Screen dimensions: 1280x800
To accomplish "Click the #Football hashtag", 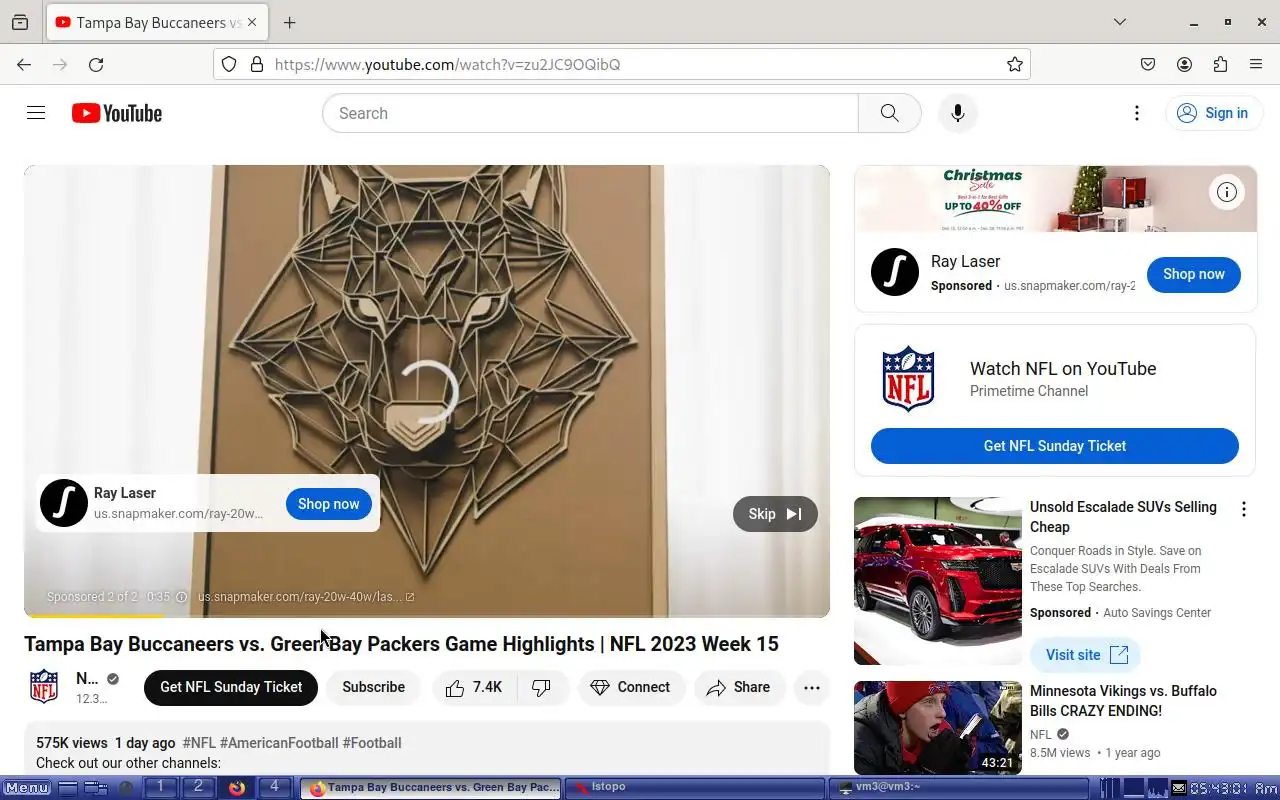I will [372, 743].
